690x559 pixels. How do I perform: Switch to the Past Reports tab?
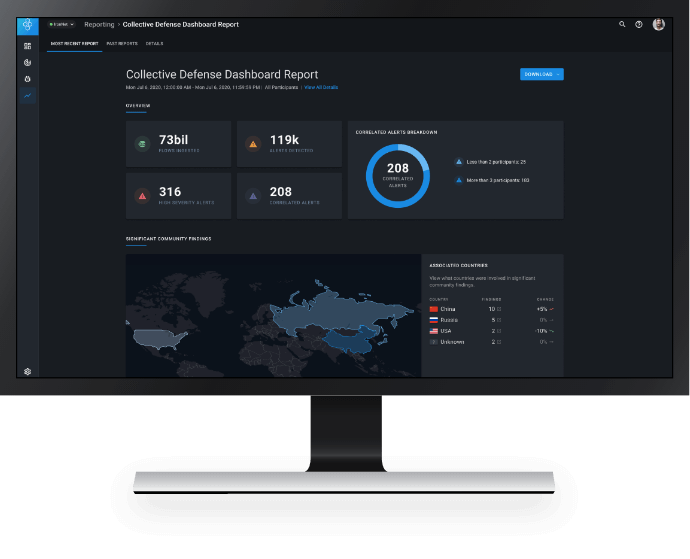coord(122,44)
